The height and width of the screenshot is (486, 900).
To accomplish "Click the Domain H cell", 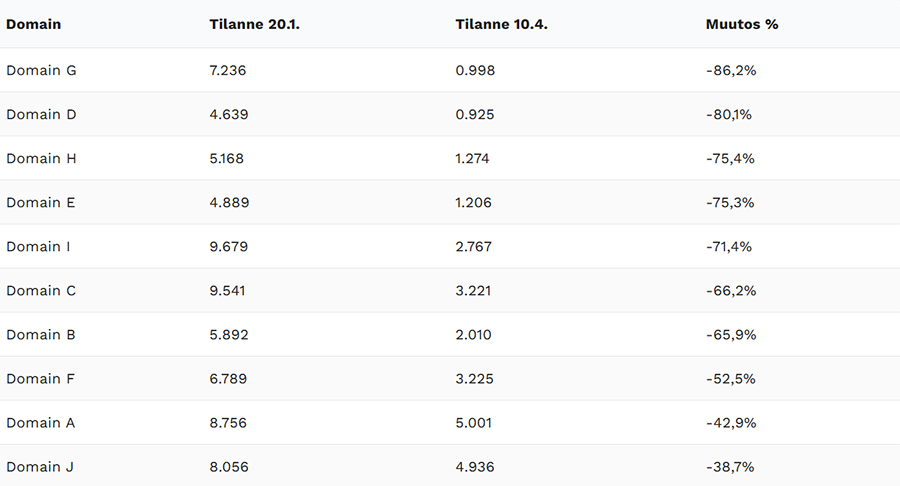I will 41,158.
